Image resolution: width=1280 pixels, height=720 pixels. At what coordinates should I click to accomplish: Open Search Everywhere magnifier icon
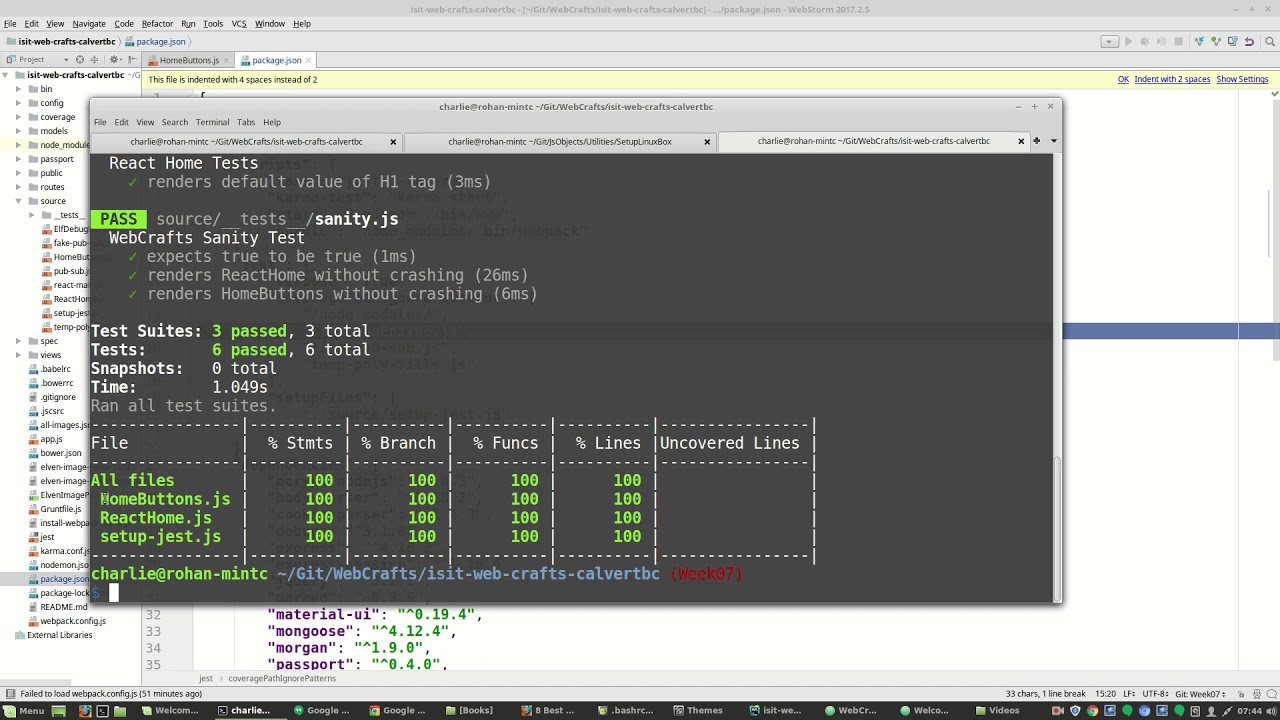click(x=1269, y=41)
